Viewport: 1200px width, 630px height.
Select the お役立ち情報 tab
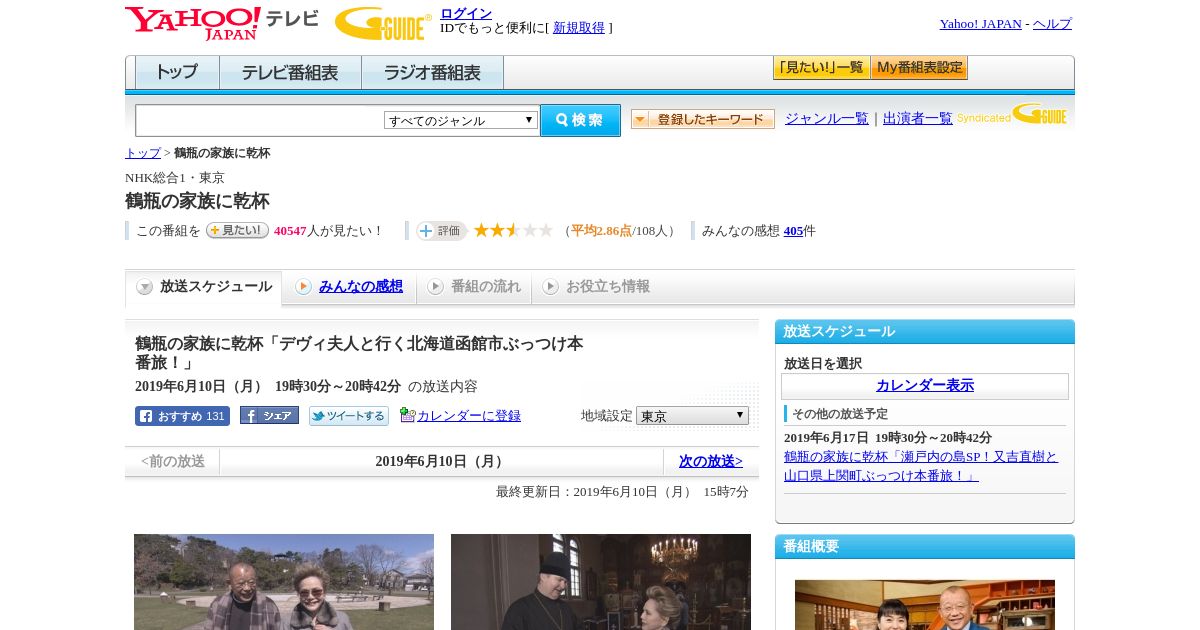[x=596, y=287]
